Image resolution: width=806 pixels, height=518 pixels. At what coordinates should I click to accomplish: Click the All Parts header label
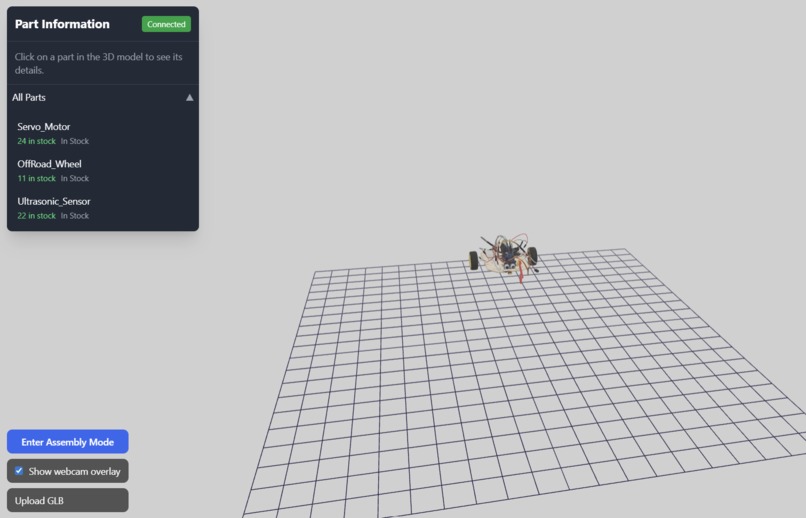(x=29, y=98)
